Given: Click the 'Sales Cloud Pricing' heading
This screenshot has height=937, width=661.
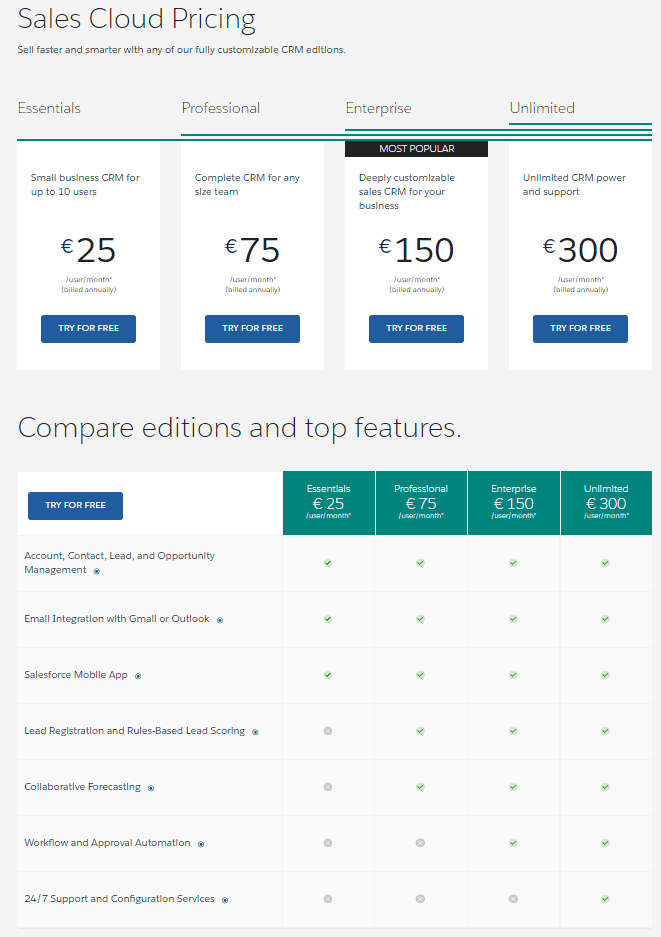Looking at the screenshot, I should (x=136, y=19).
